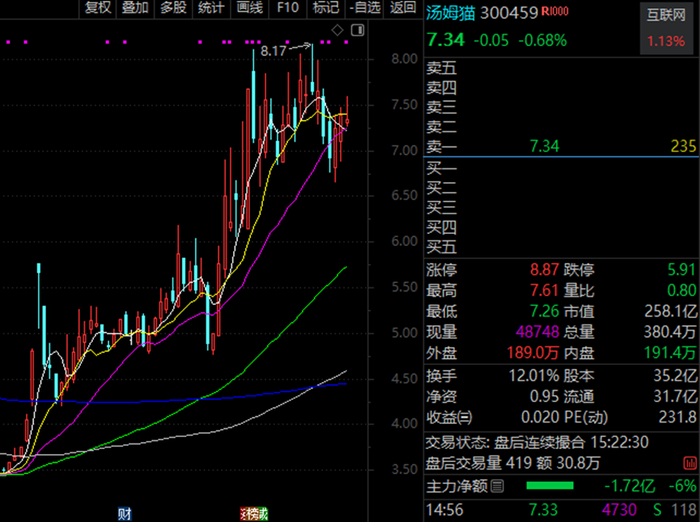Click the 收益(三) quarter indicator
The image size is (700, 522).
click(x=449, y=417)
